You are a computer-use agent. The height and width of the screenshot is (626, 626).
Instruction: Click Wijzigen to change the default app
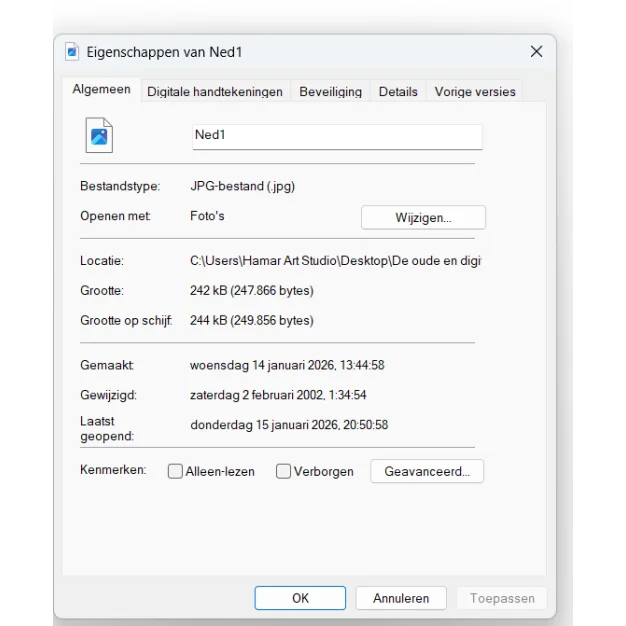[423, 217]
